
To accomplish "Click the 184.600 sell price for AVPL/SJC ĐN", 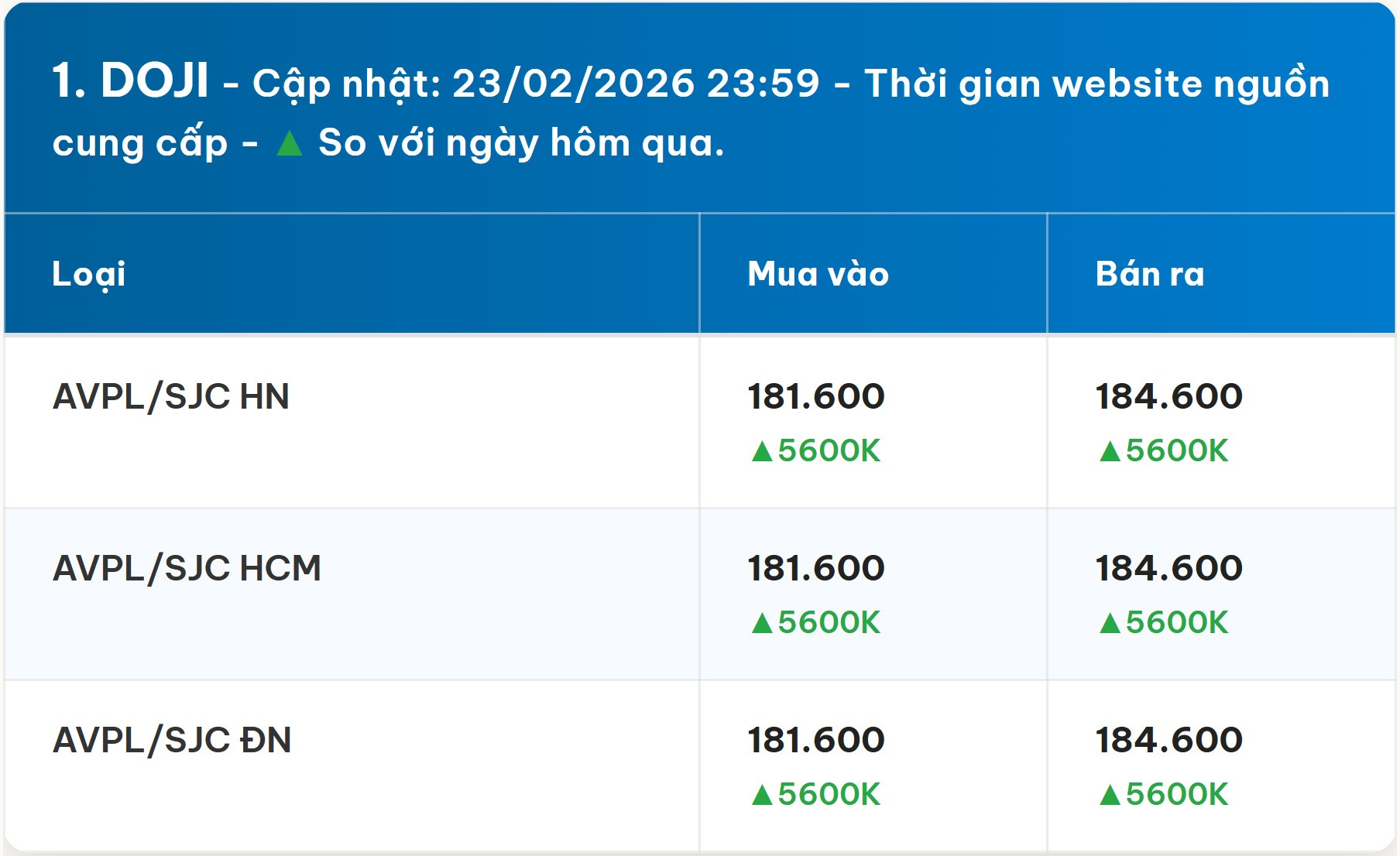I will pos(1168,740).
